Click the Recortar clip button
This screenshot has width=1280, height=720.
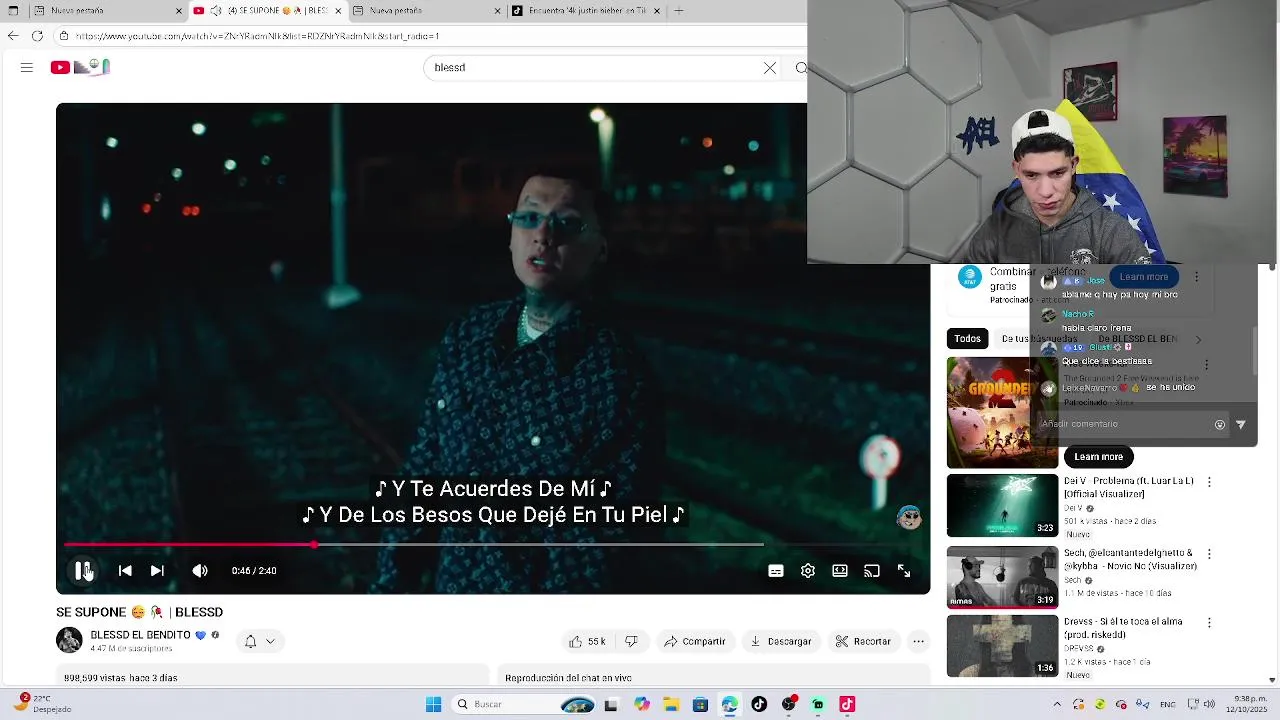point(863,641)
